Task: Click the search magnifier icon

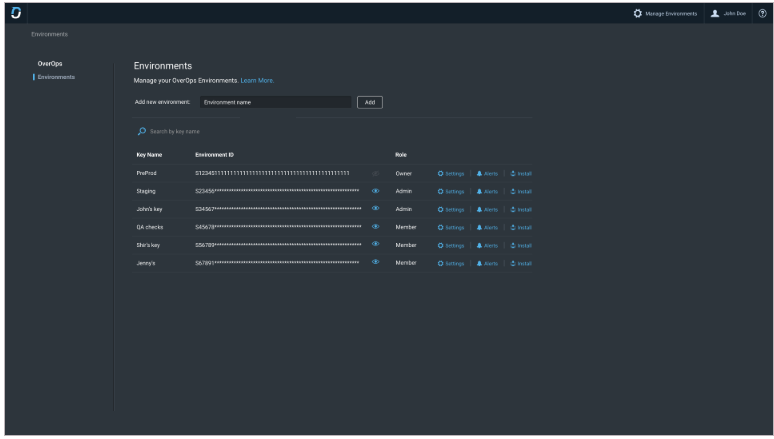Action: [x=142, y=131]
